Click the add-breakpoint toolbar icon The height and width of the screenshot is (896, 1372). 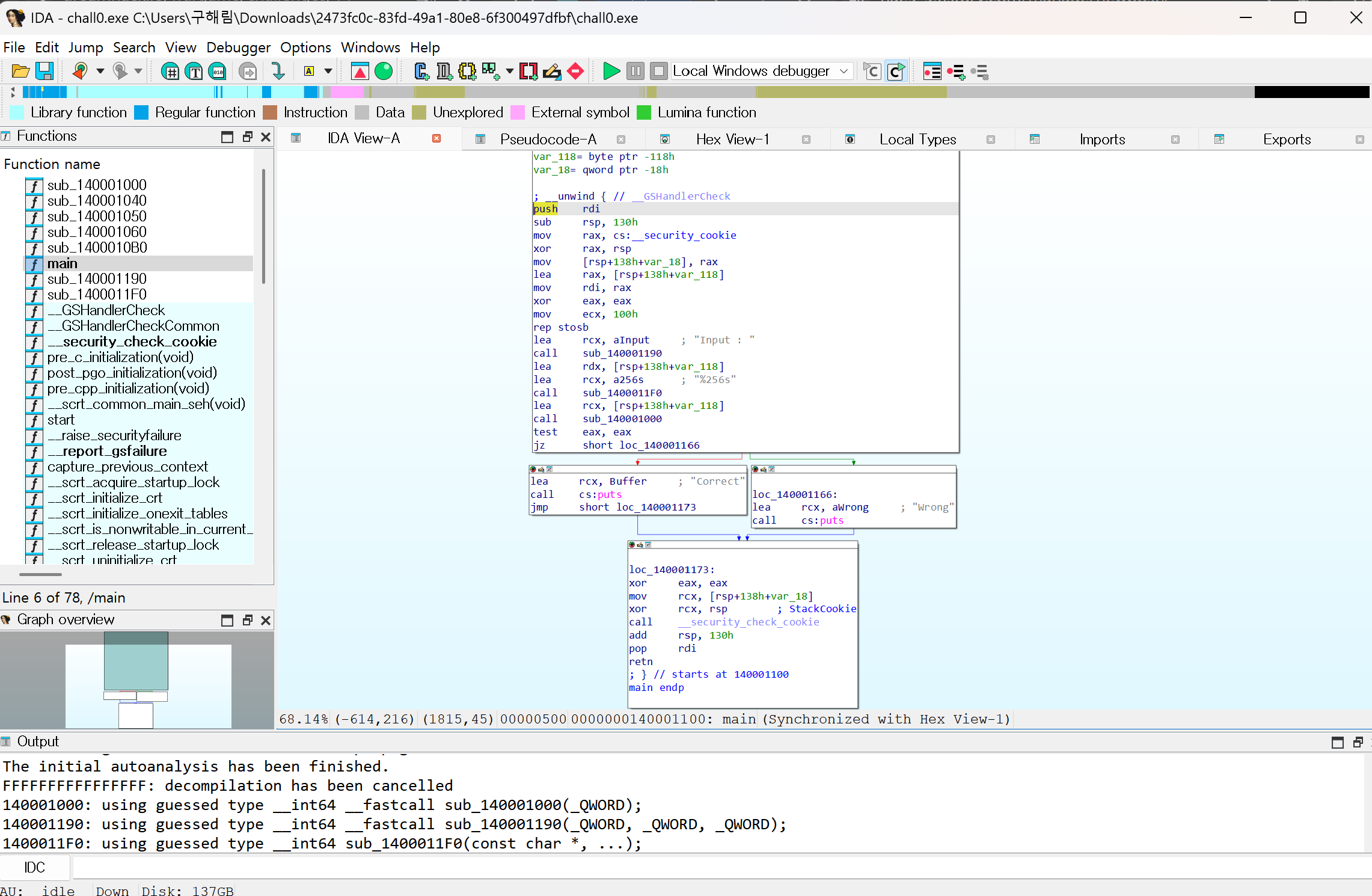[x=956, y=72]
